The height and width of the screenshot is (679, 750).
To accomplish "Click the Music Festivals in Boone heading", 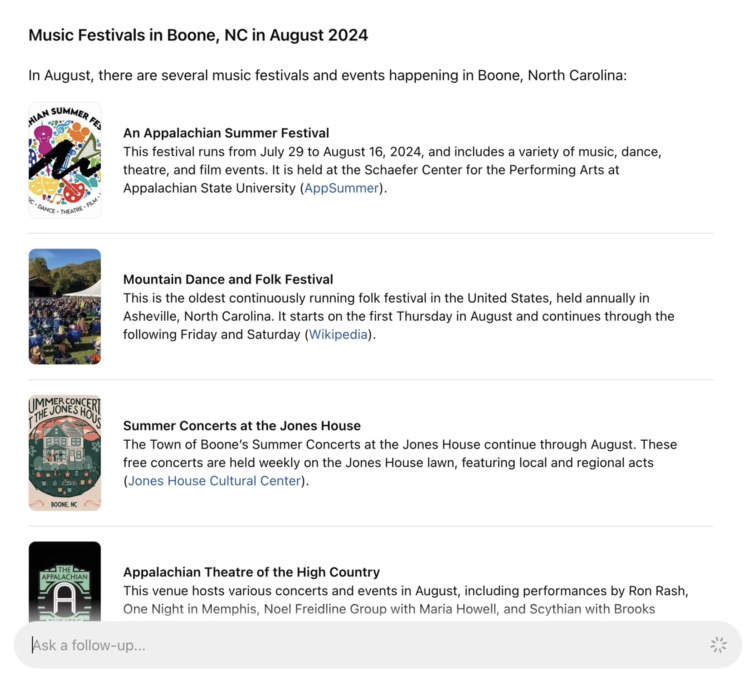I will 198,35.
